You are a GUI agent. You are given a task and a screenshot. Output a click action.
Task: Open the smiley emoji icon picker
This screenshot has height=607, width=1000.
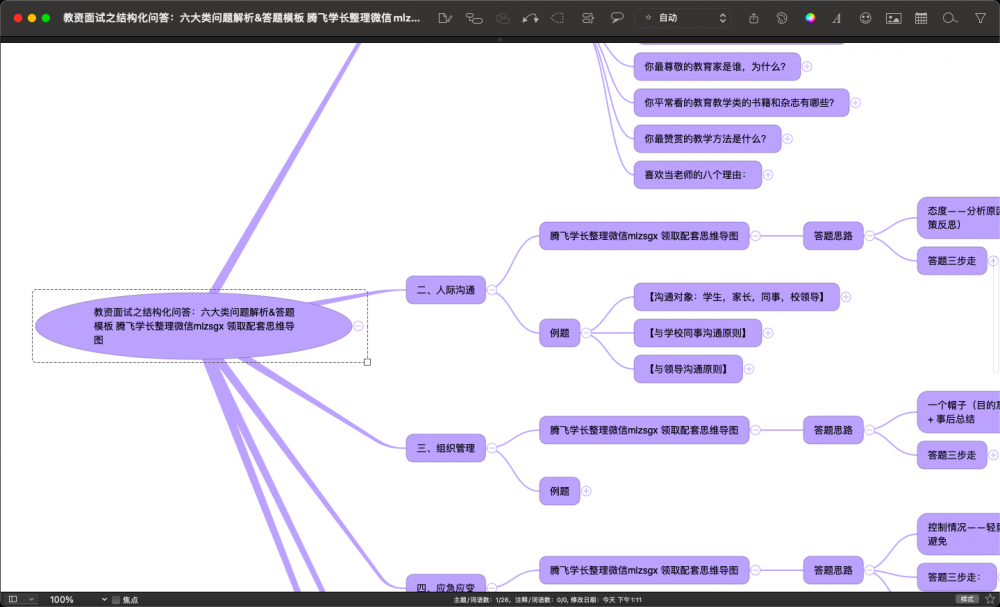click(865, 18)
